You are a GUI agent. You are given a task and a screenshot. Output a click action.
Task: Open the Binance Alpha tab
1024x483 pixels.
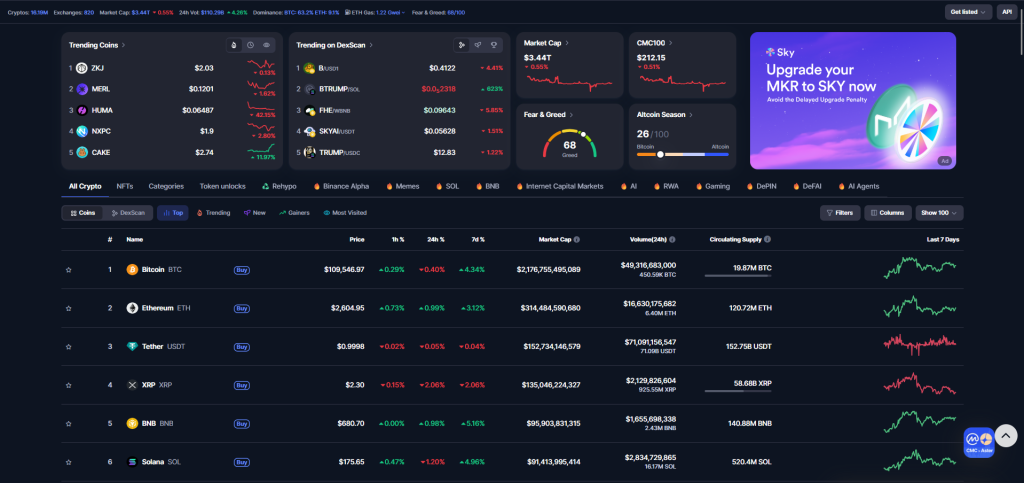pyautogui.click(x=341, y=186)
